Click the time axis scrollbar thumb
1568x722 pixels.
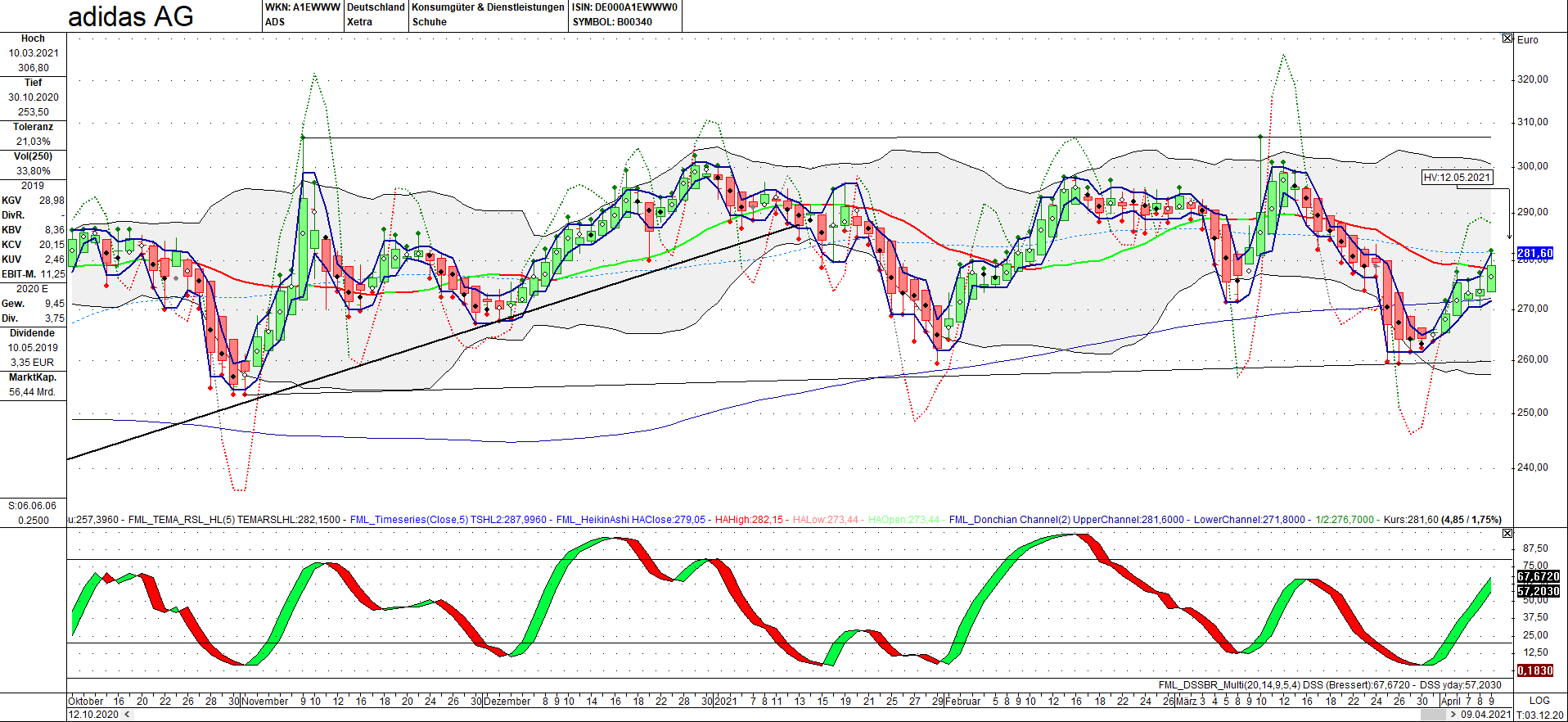point(1433,715)
